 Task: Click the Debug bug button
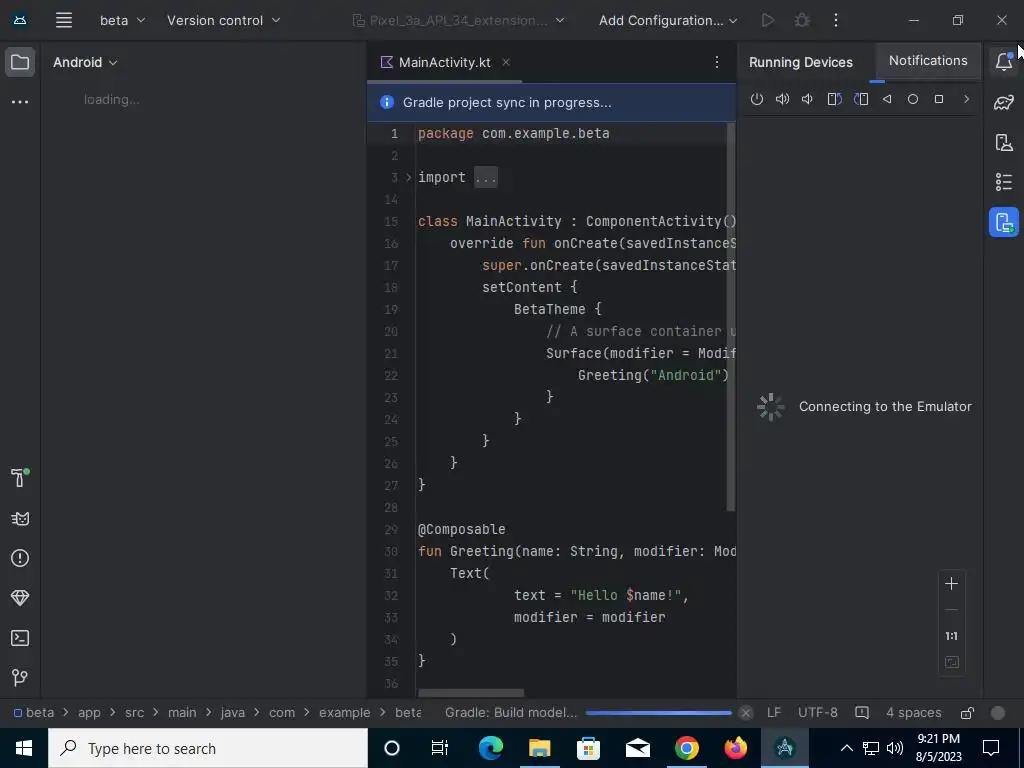(x=802, y=20)
